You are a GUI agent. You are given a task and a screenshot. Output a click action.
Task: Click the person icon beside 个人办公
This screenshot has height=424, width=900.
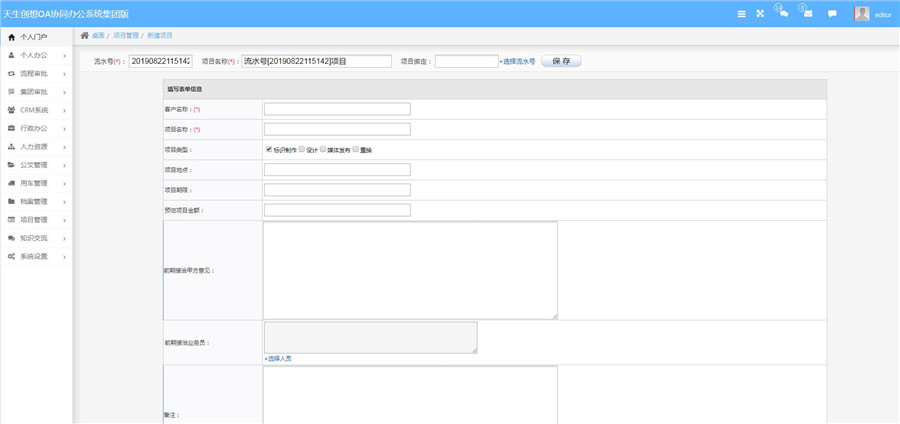click(x=11, y=56)
